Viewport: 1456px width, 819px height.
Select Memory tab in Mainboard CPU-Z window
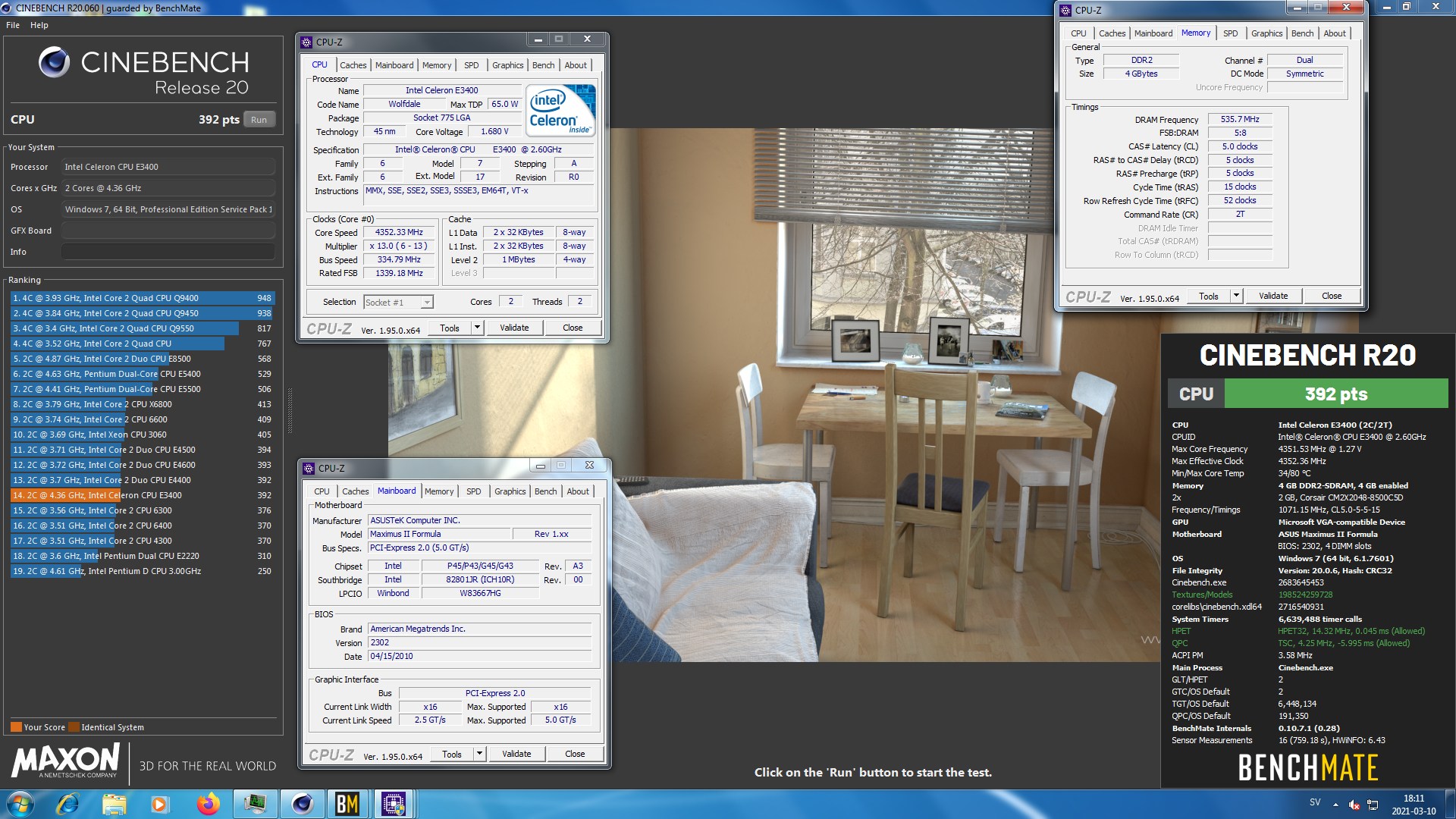(x=439, y=491)
